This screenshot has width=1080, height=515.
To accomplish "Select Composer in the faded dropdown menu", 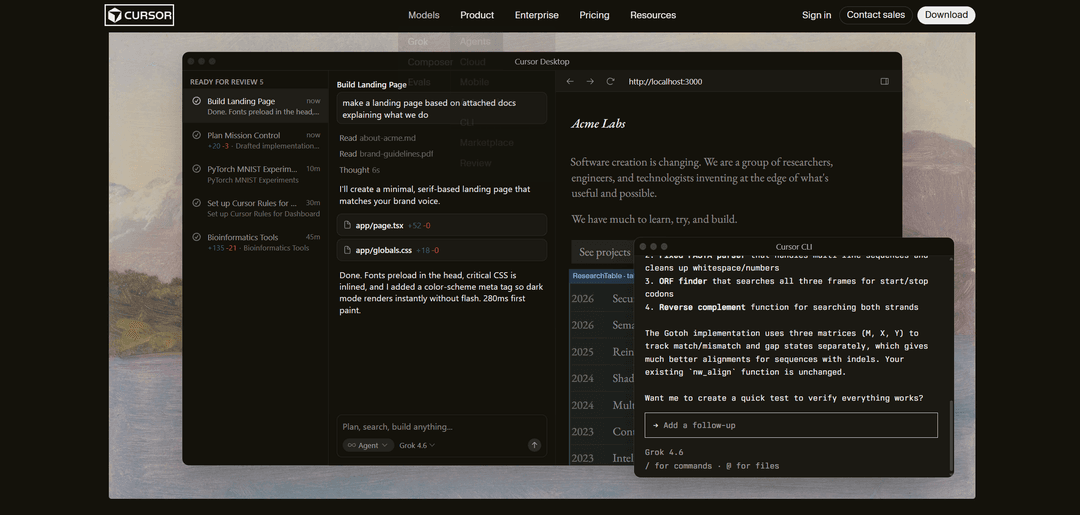I will (430, 62).
